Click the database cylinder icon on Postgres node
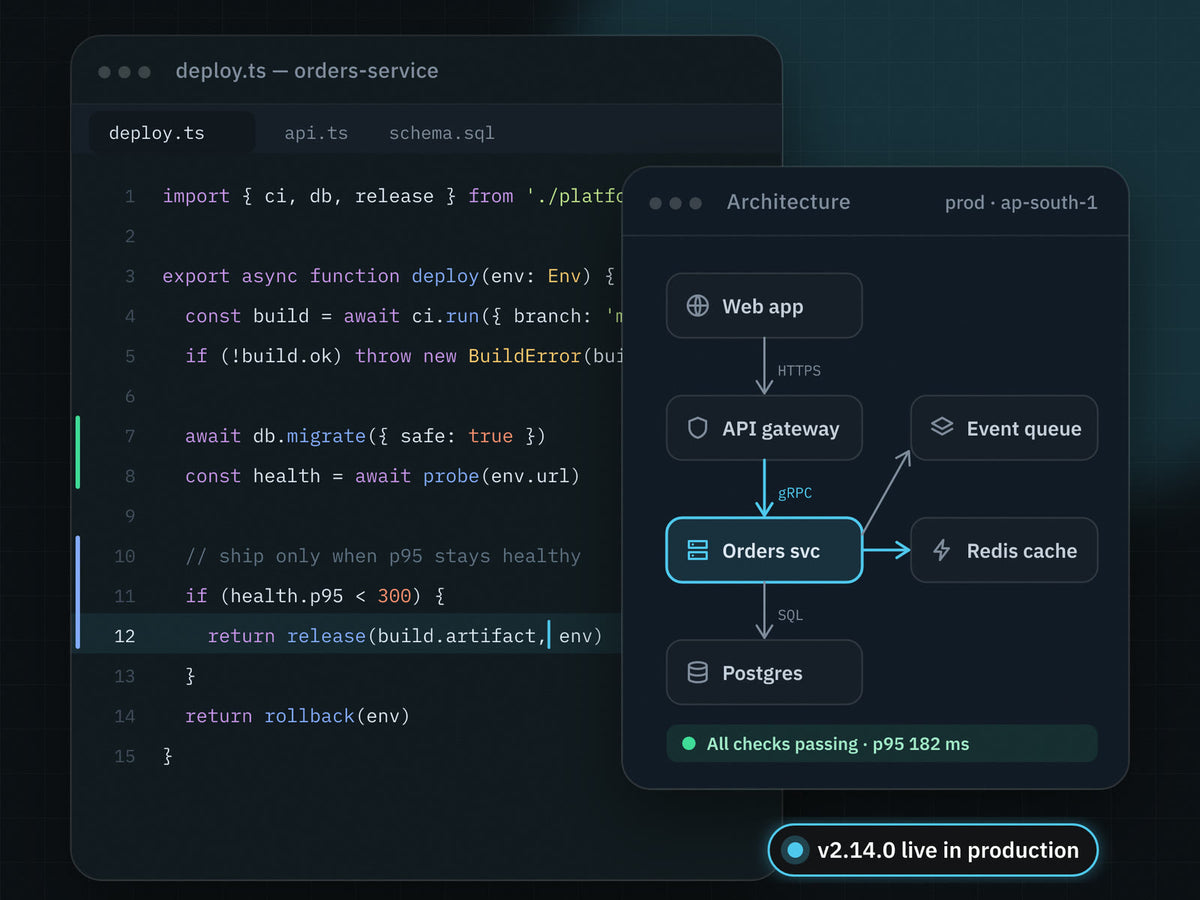The image size is (1200, 900). (698, 672)
